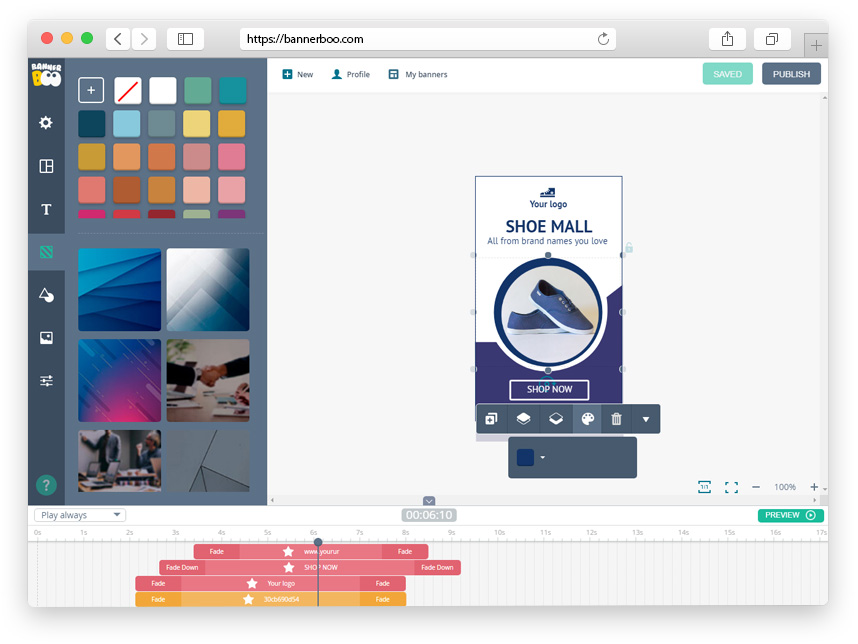This screenshot has width=858, height=644.
Task: Click the PREVIEW button
Action: coord(790,515)
